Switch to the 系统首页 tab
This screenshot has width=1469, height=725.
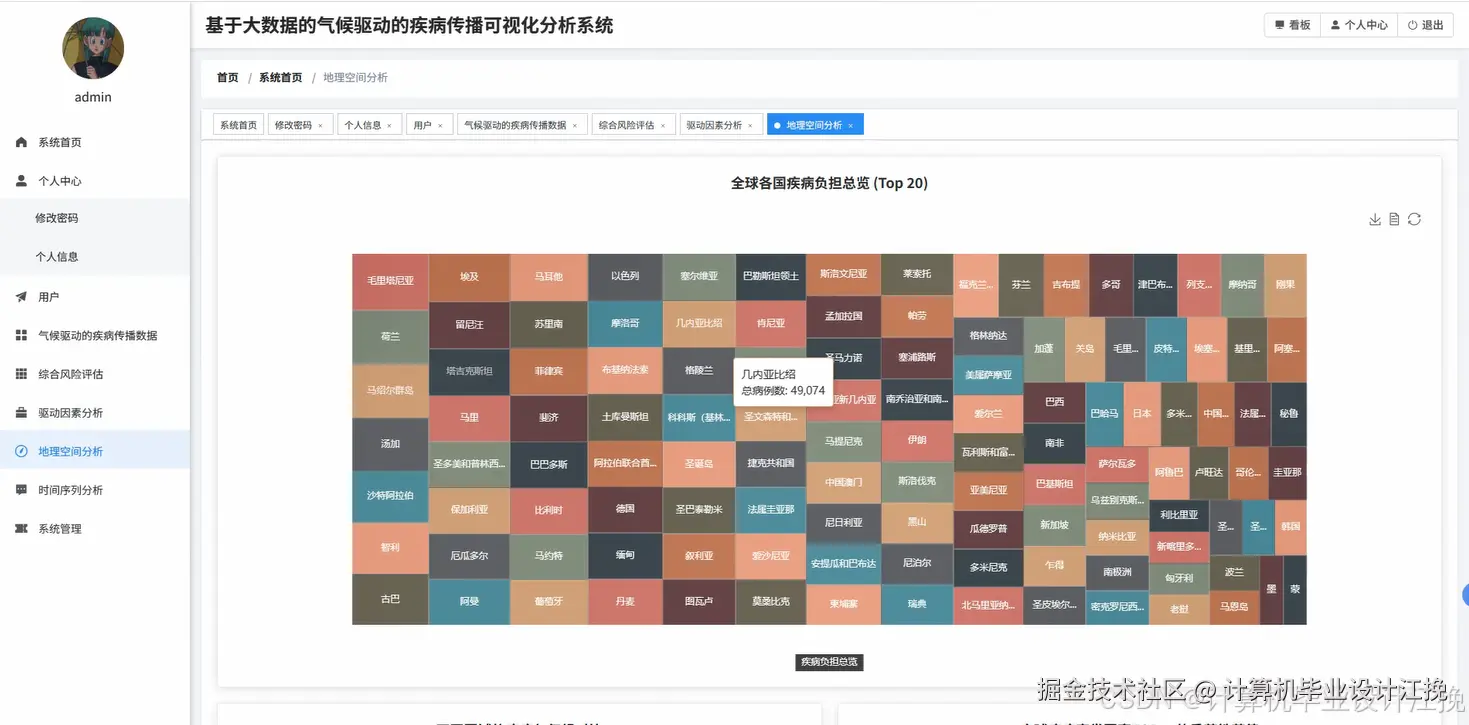point(238,125)
